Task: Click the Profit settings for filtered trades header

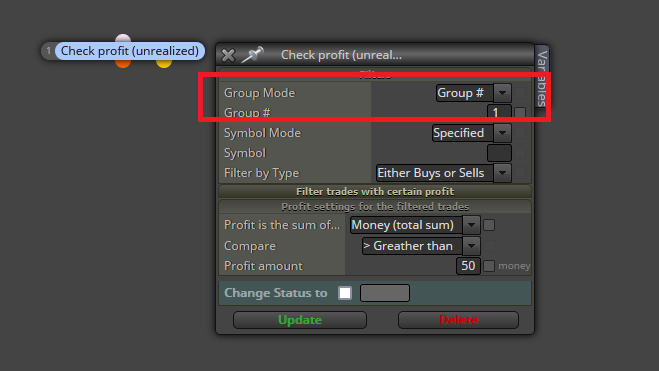Action: coord(375,206)
